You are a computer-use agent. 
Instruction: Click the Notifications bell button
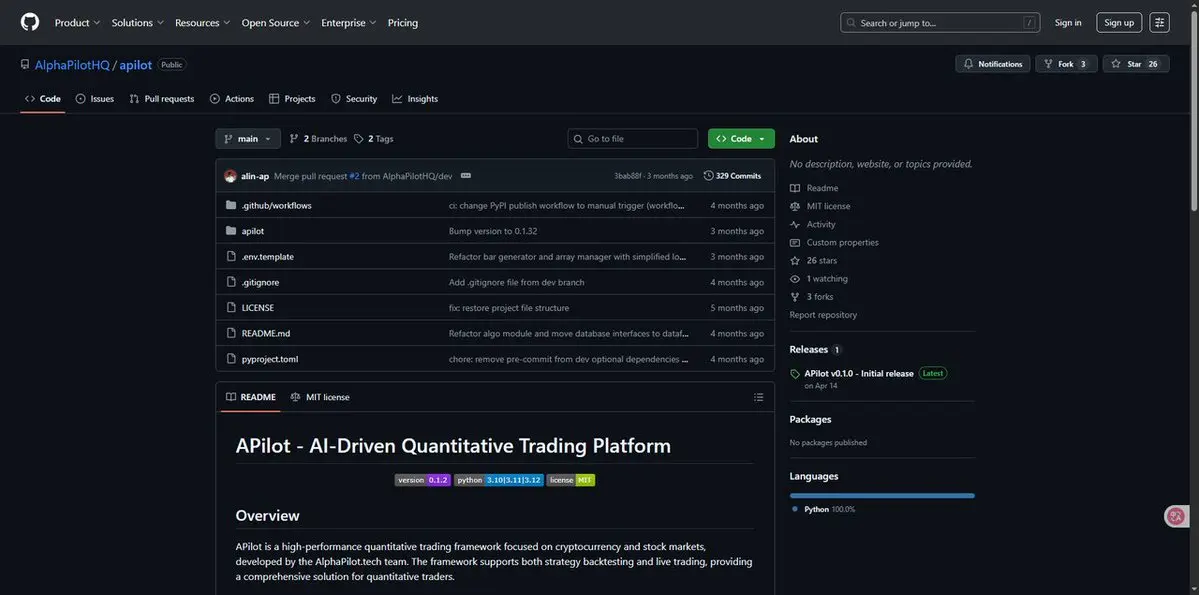(x=992, y=64)
